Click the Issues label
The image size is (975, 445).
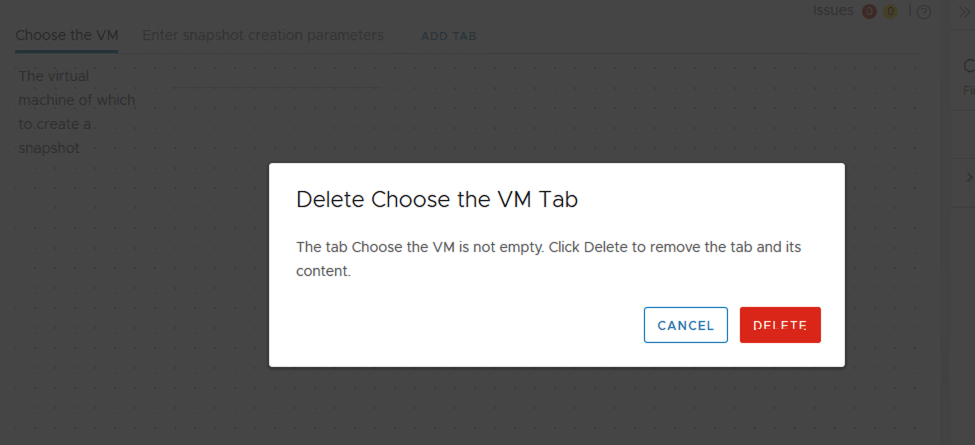click(833, 10)
